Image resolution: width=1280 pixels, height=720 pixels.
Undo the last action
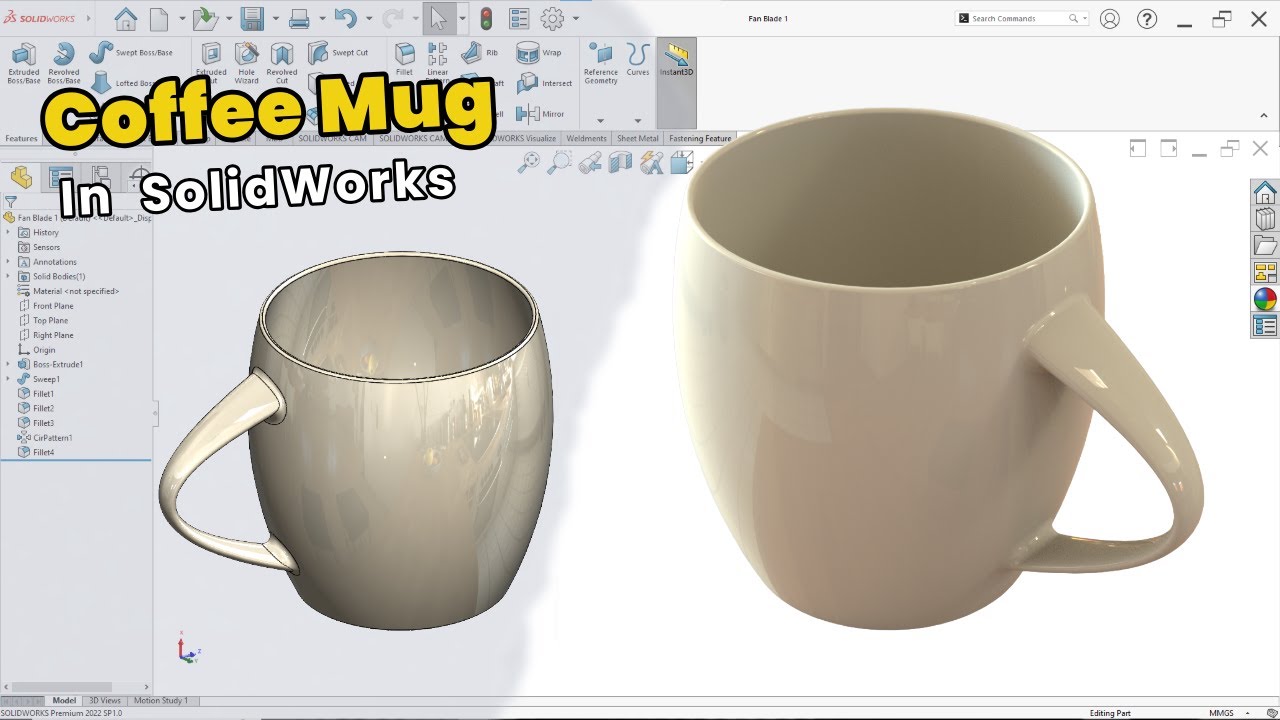pyautogui.click(x=346, y=18)
